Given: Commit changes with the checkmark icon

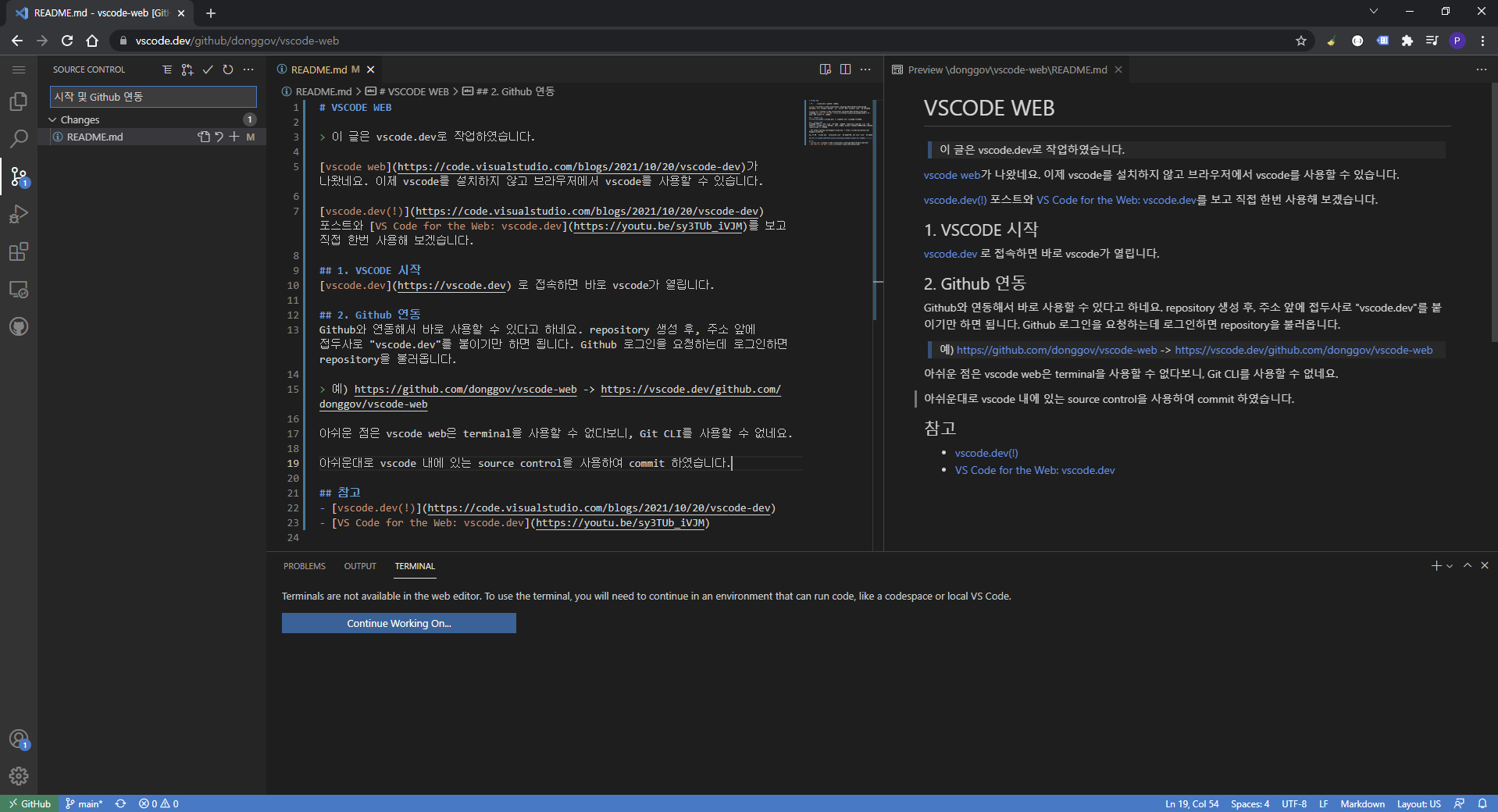Looking at the screenshot, I should tap(208, 69).
